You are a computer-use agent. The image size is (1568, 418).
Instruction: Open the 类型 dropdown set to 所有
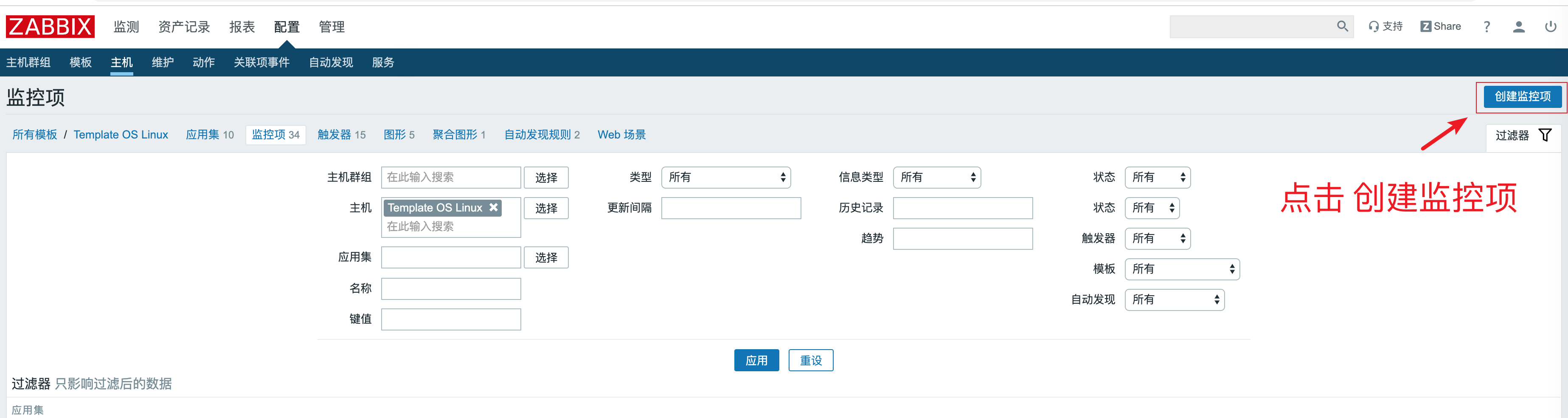[725, 177]
